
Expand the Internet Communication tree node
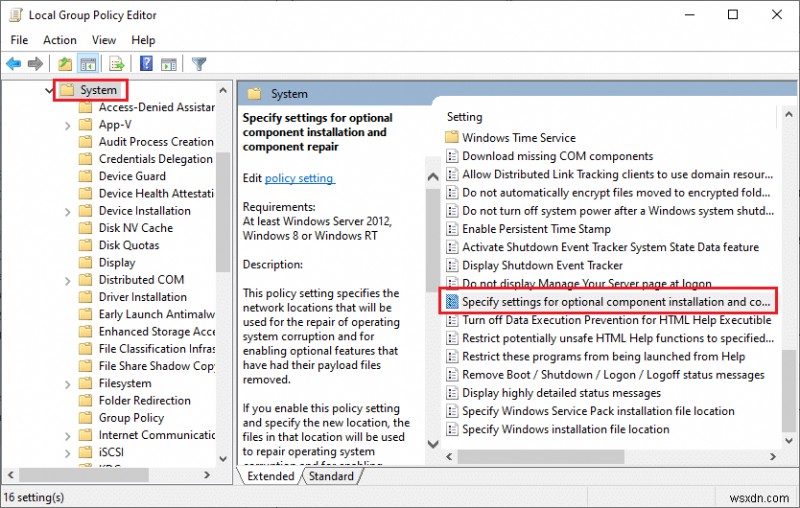[x=67, y=436]
